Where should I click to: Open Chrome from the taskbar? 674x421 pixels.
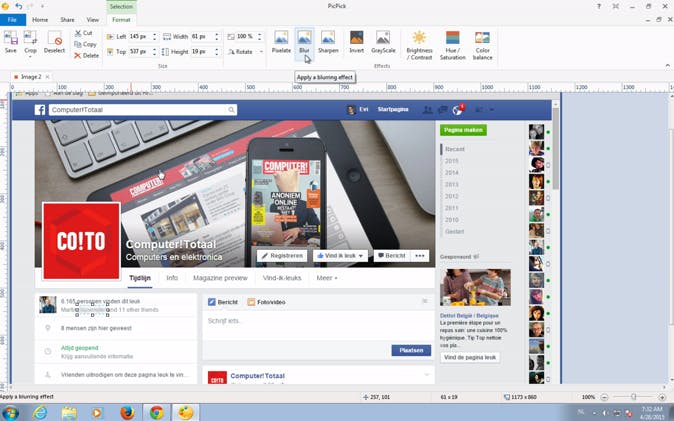156,413
